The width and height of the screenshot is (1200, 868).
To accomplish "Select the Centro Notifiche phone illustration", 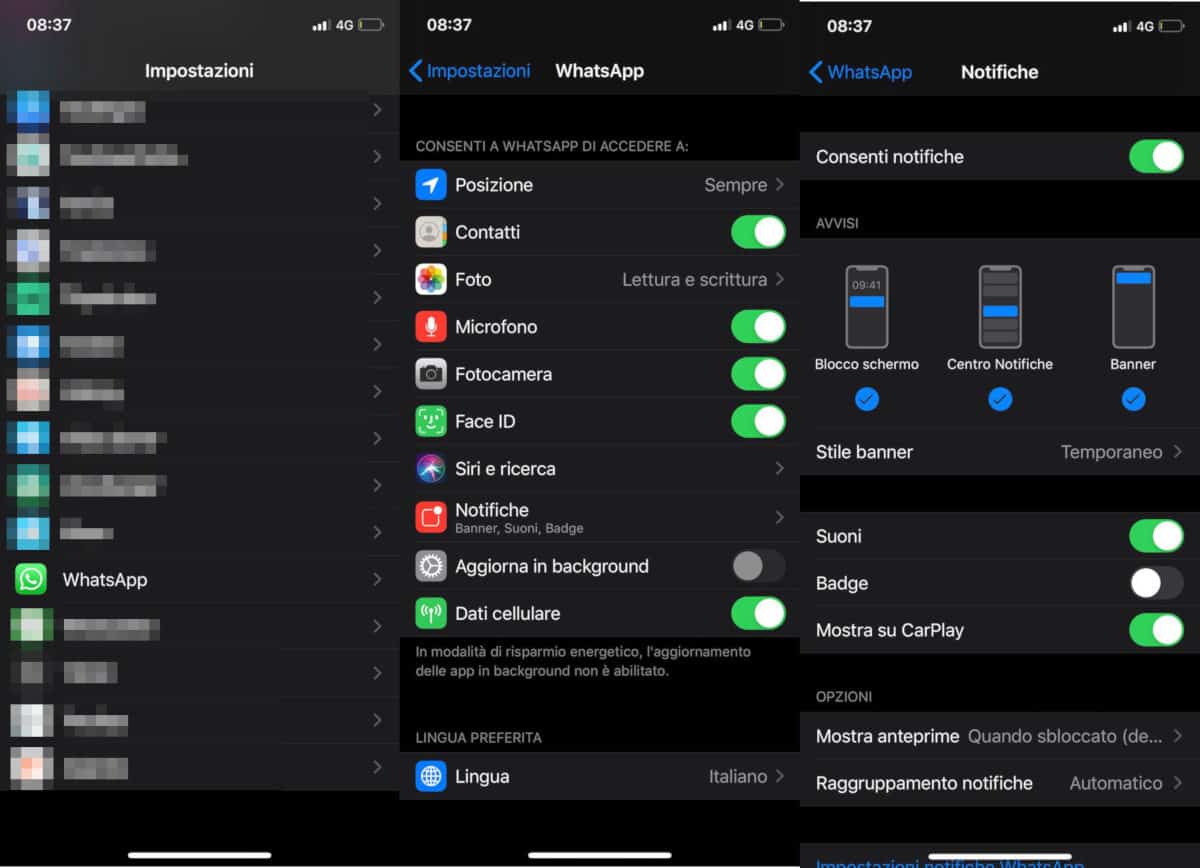I will click(1000, 306).
